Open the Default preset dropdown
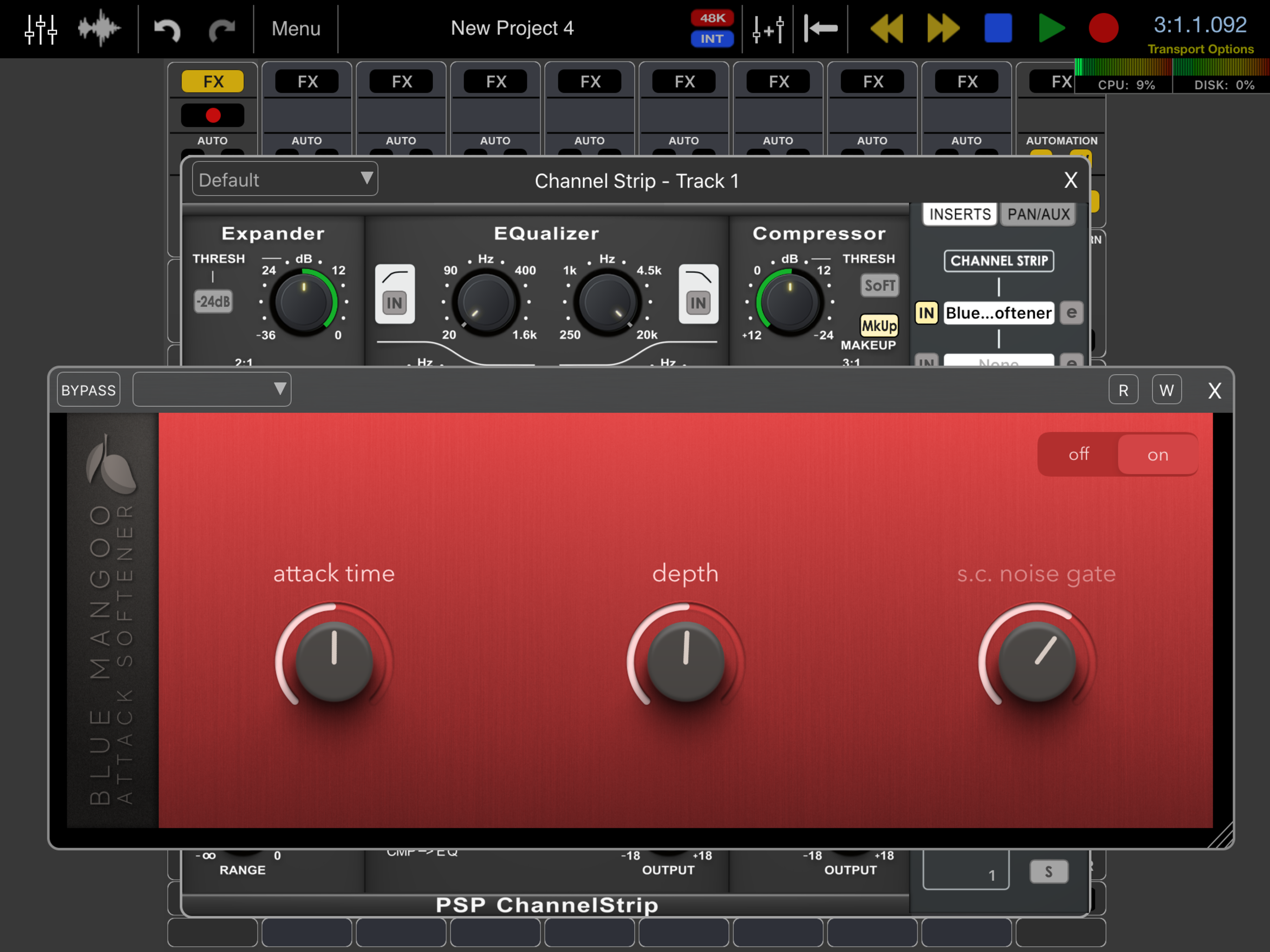The height and width of the screenshot is (952, 1270). (285, 180)
